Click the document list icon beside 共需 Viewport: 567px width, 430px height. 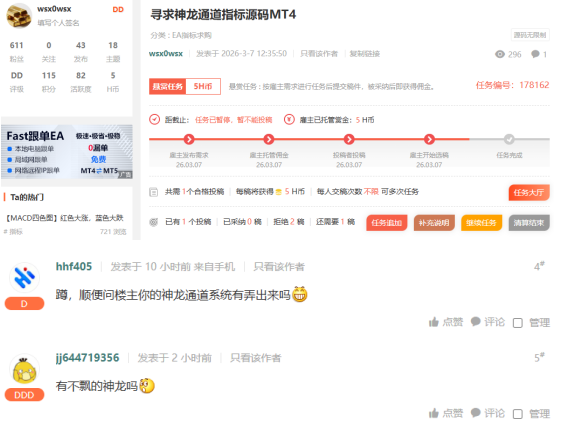coord(154,192)
